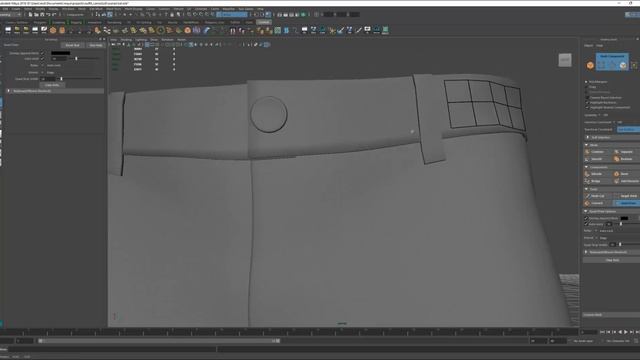The image size is (640, 360).
Task: Click Clear Dots in Modeling Toolkit
Action: click(x=611, y=260)
